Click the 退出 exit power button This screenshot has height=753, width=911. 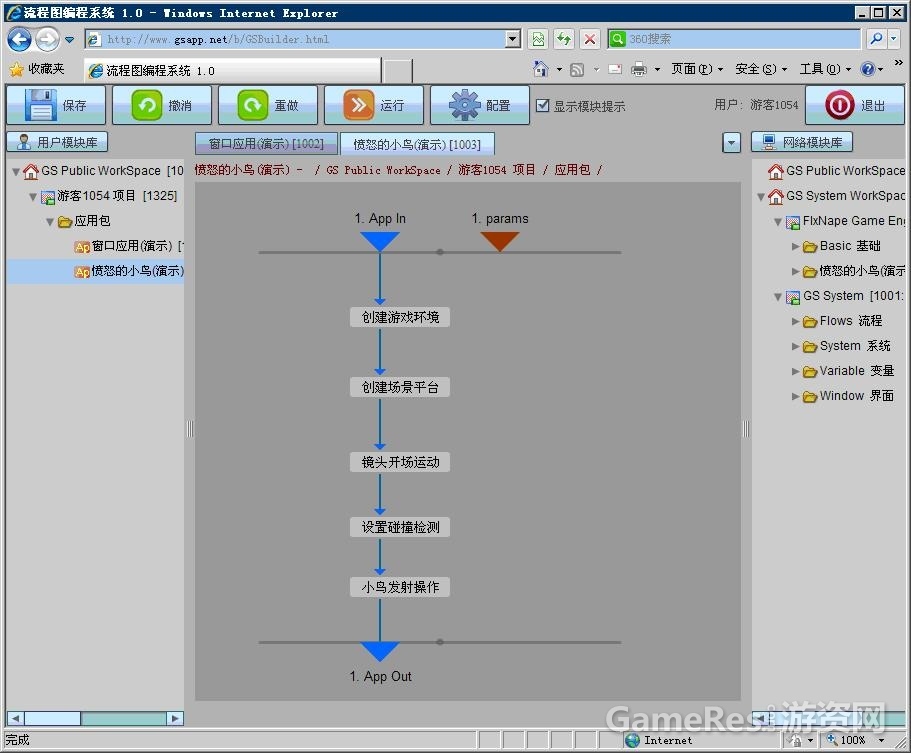(x=855, y=105)
